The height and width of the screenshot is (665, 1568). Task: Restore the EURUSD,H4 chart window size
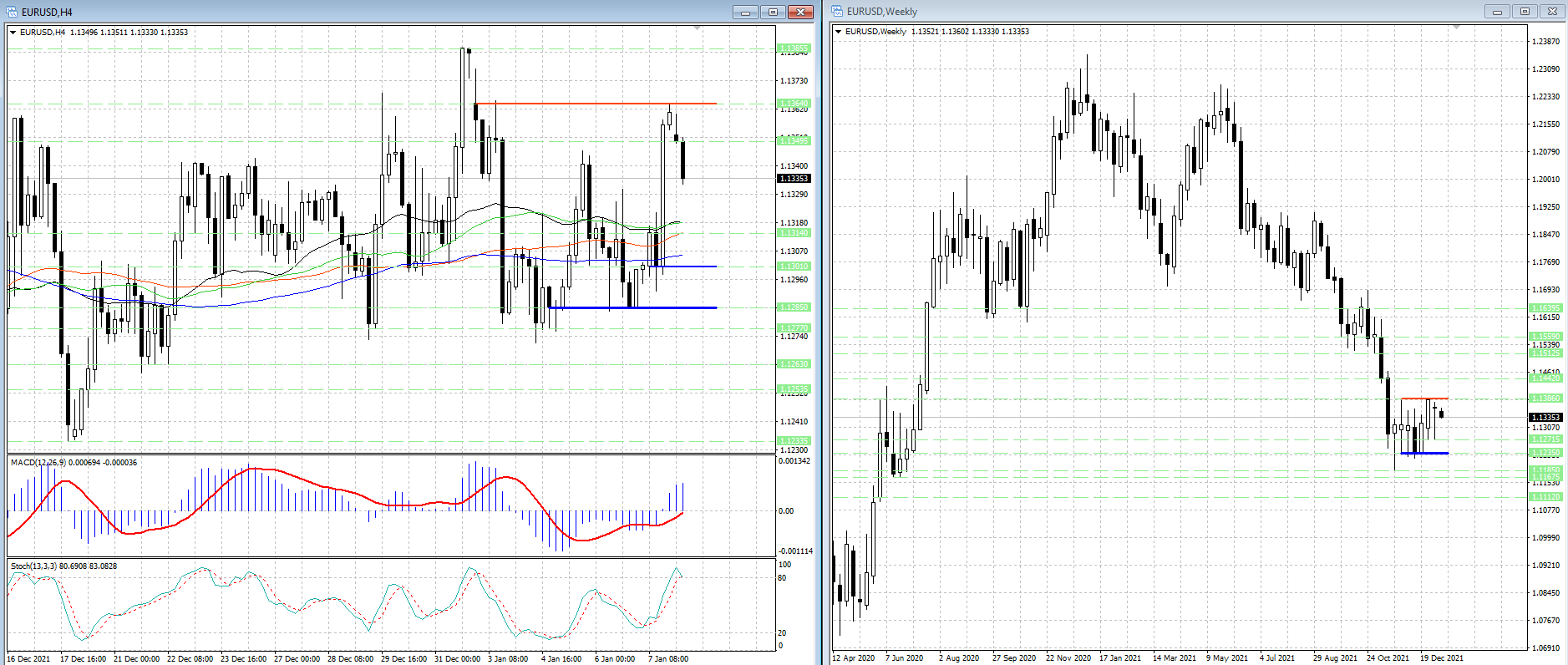pyautogui.click(x=773, y=12)
